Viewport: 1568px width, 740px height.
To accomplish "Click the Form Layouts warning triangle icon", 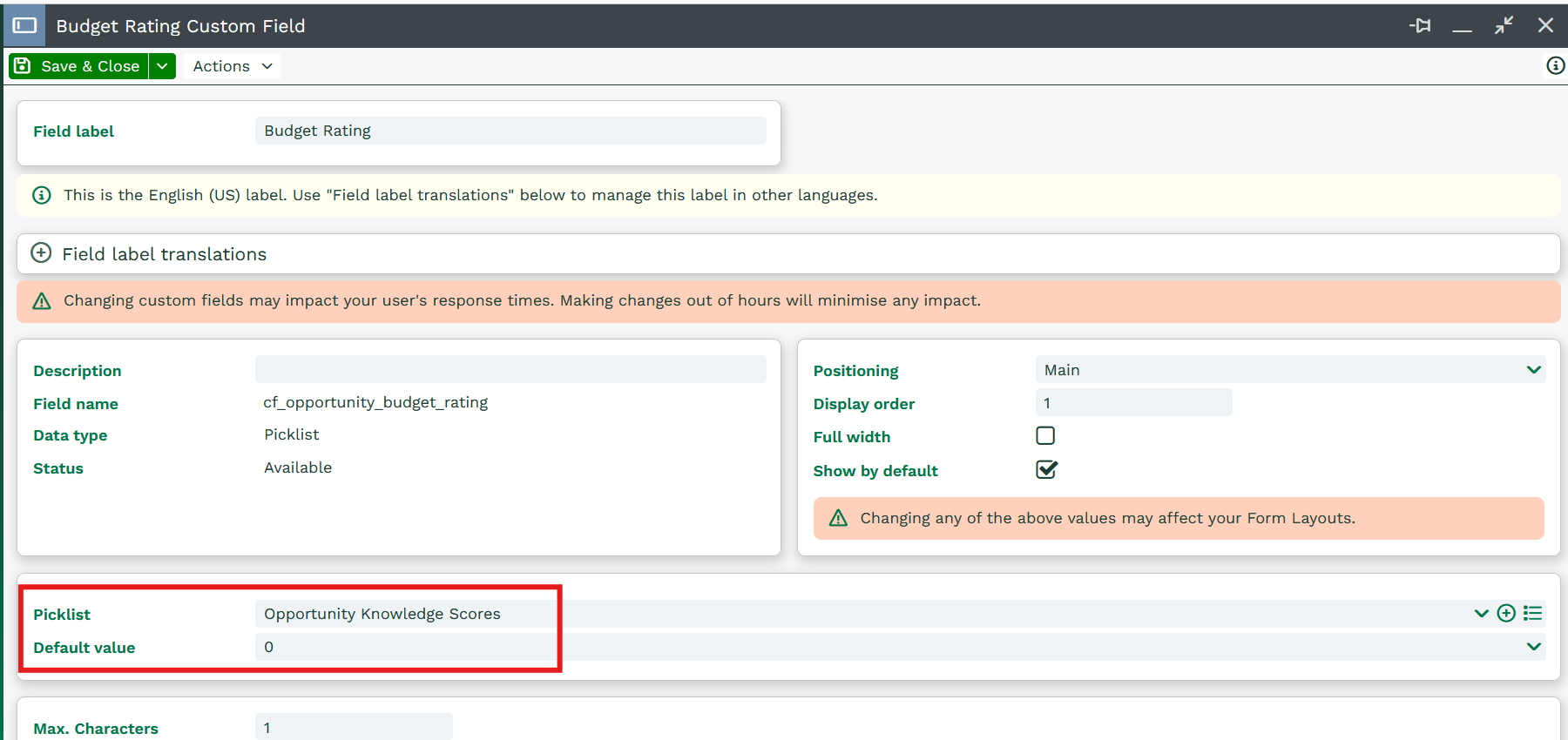I will 838,518.
